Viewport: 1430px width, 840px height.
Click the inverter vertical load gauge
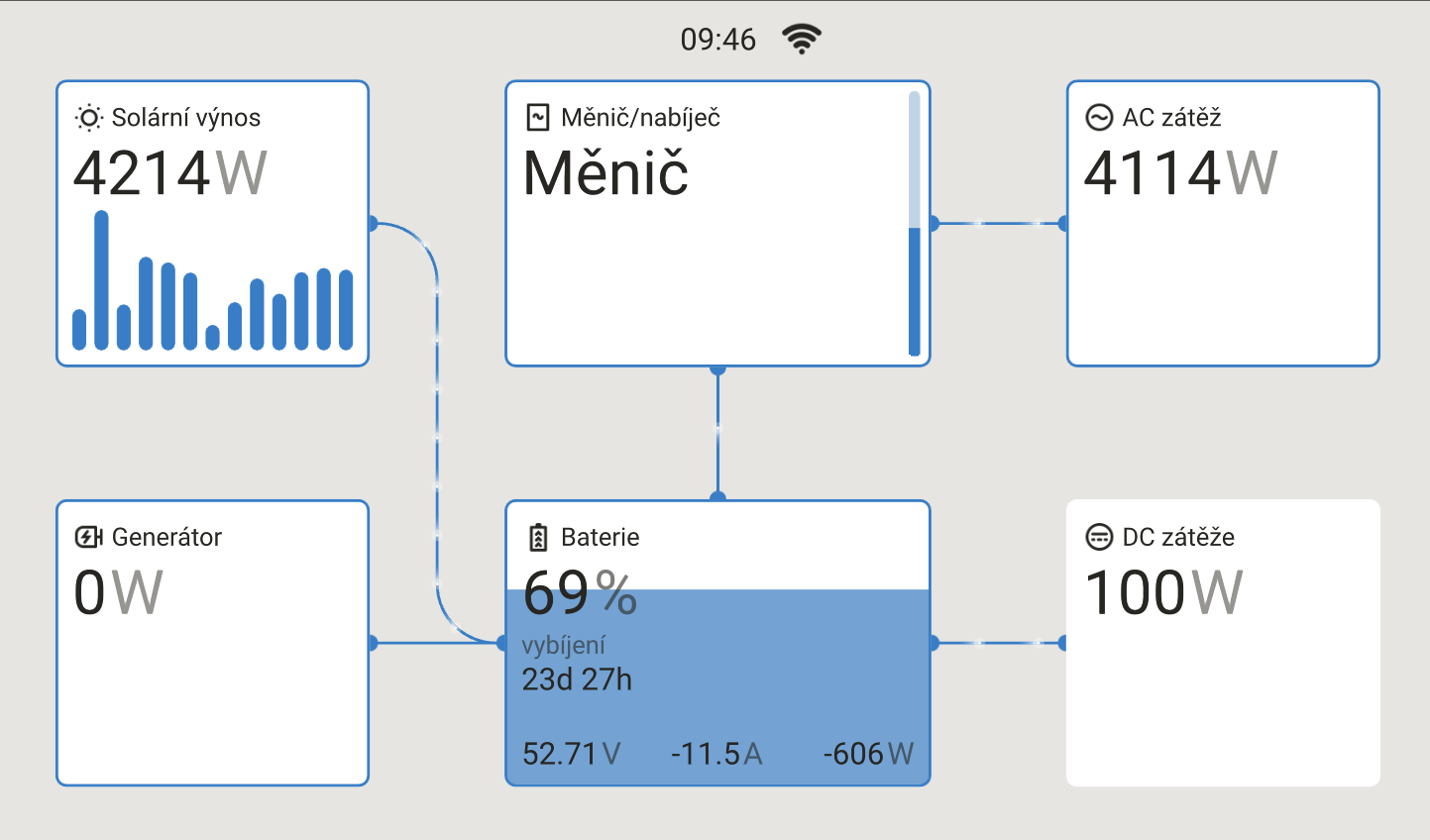coord(914,224)
